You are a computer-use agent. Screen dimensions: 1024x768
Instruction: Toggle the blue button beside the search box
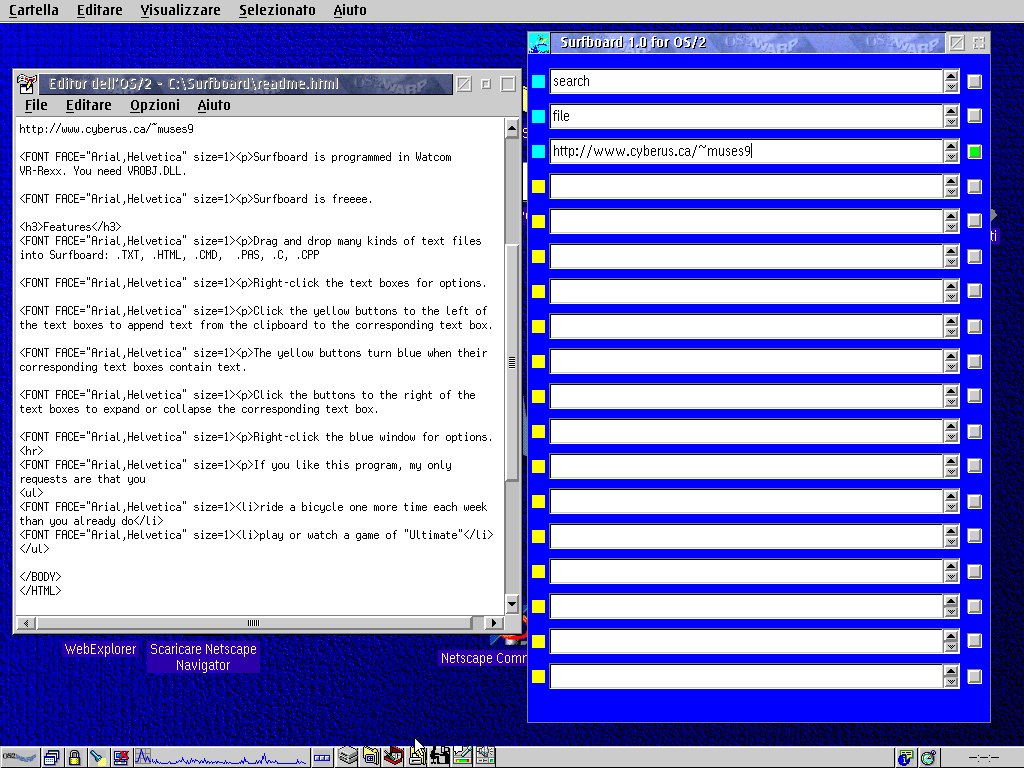pyautogui.click(x=538, y=81)
